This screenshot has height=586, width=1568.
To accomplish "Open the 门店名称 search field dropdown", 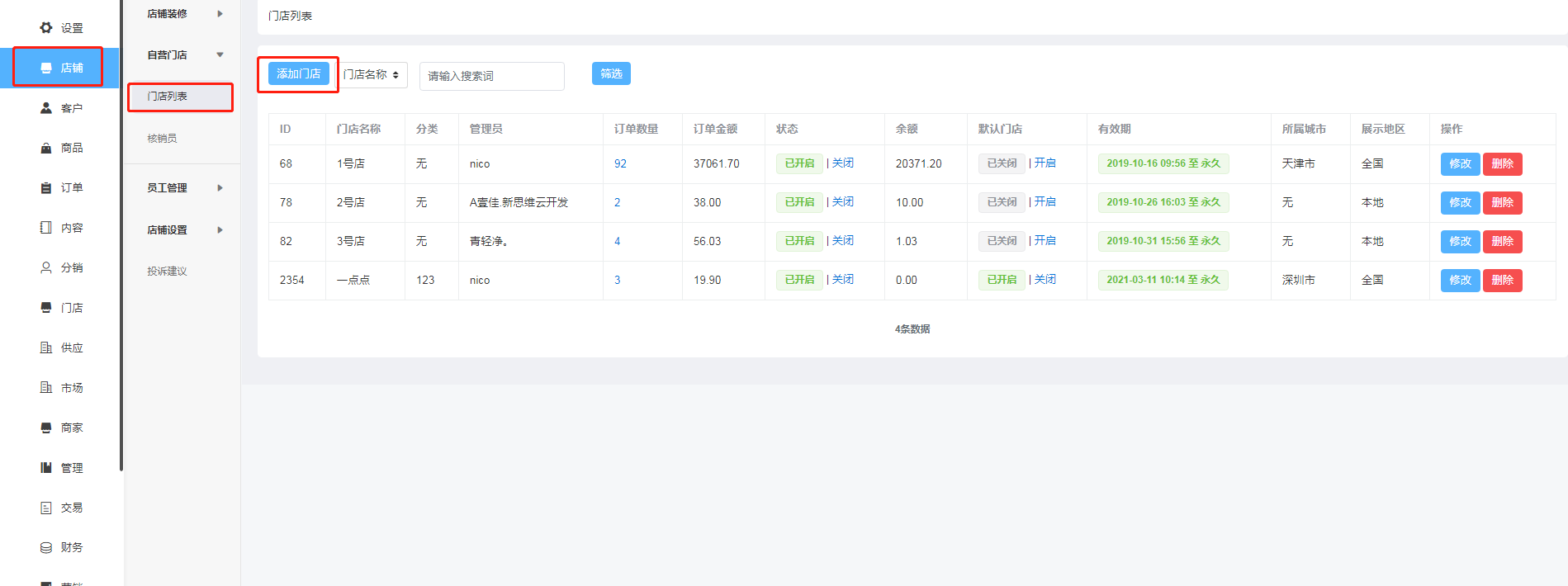I will 372,74.
